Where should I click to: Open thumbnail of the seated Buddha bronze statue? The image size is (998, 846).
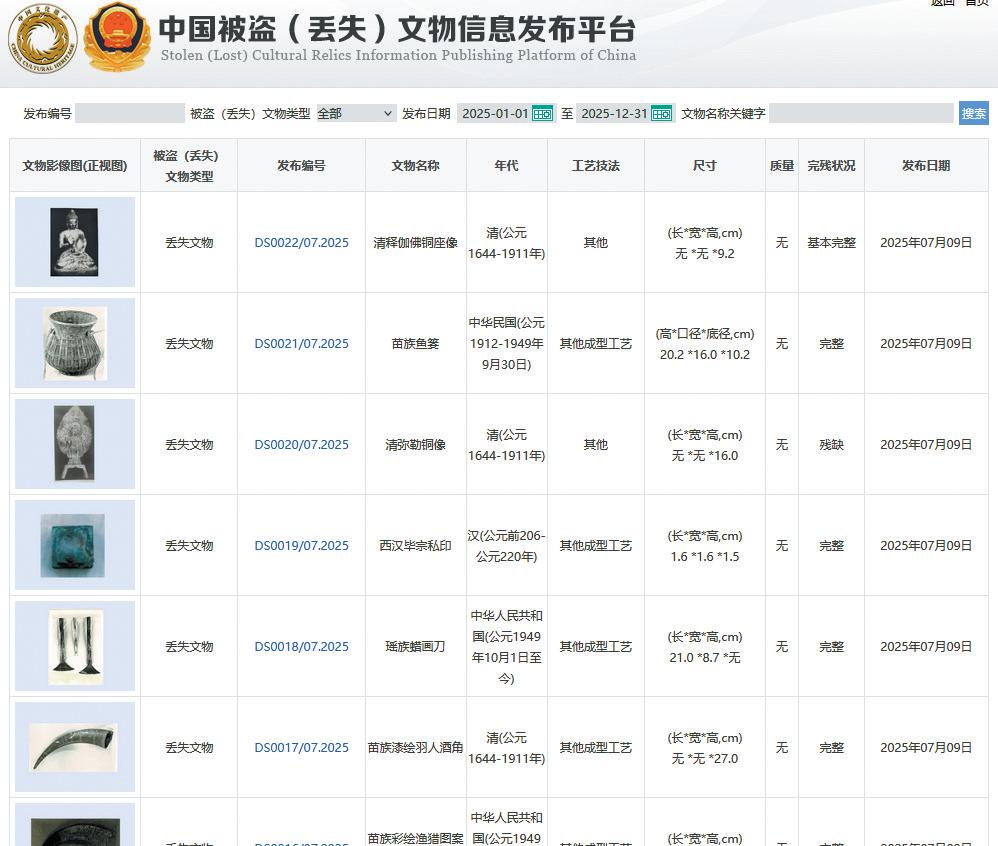click(74, 242)
